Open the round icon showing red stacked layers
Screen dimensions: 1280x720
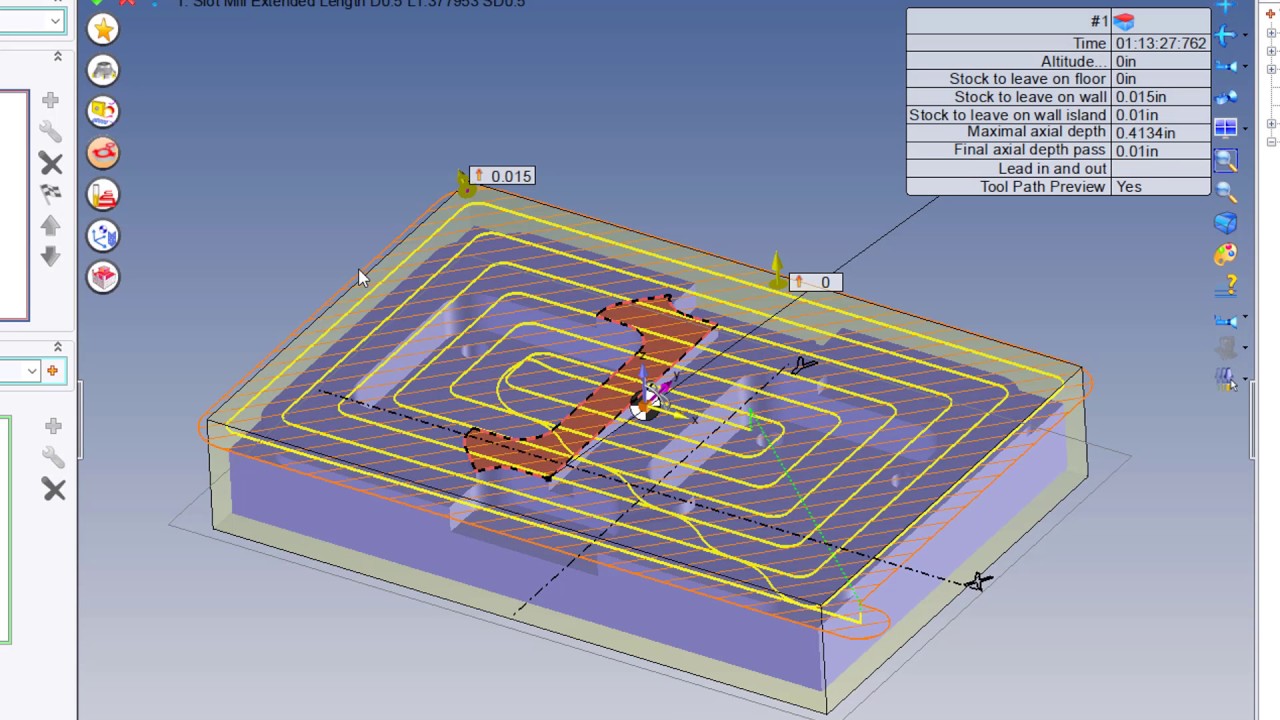pos(103,194)
